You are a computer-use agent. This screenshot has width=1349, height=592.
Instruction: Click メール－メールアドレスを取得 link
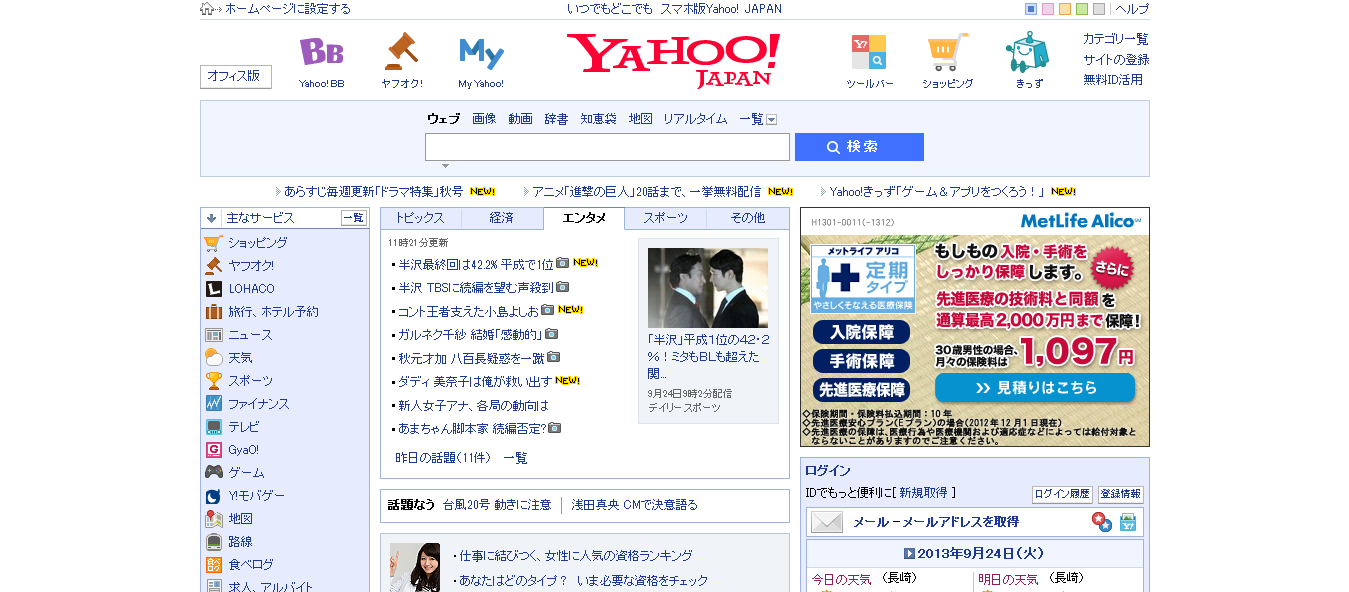(x=936, y=522)
